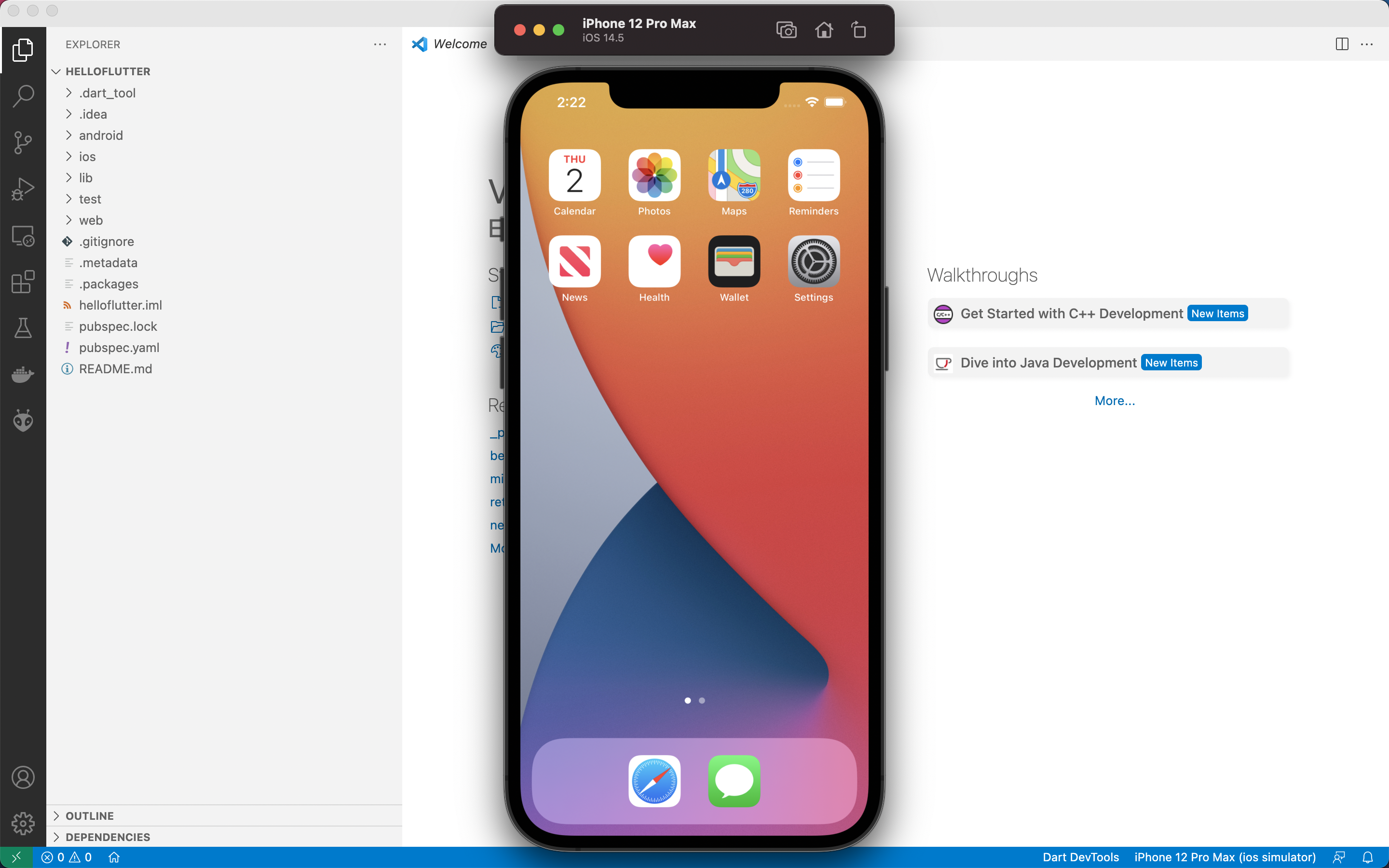Launch Safari from the iPhone dock
The image size is (1389, 868).
654,781
